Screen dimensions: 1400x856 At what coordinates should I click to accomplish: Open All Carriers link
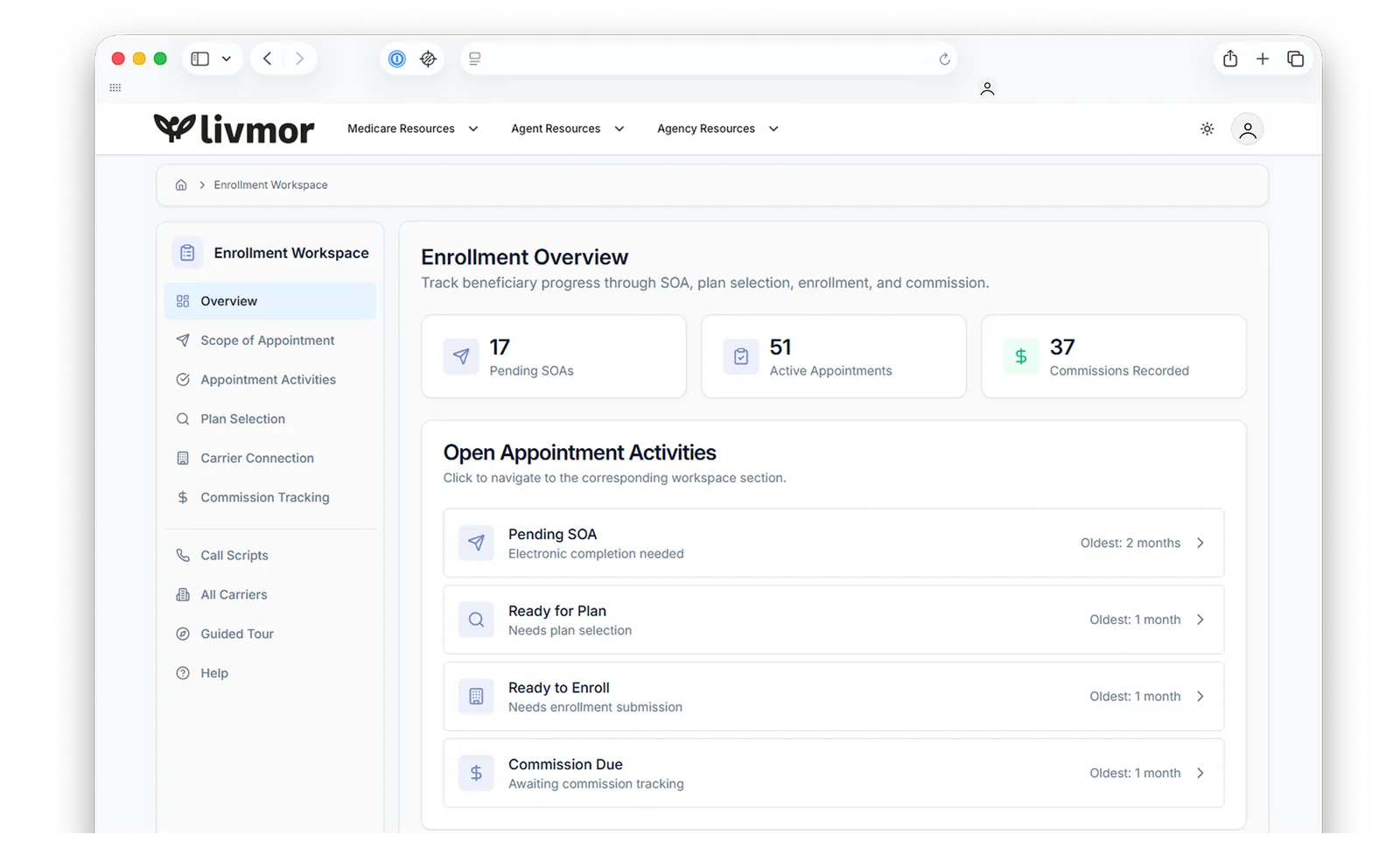point(270,594)
